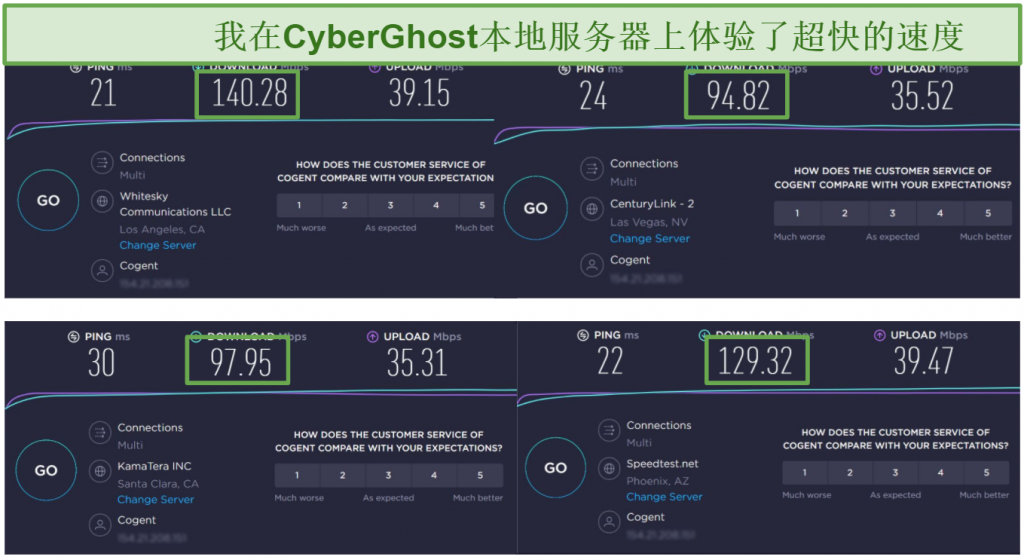Rate 5 in Santa Clara panel survey
This screenshot has width=1024, height=560.
(480, 476)
